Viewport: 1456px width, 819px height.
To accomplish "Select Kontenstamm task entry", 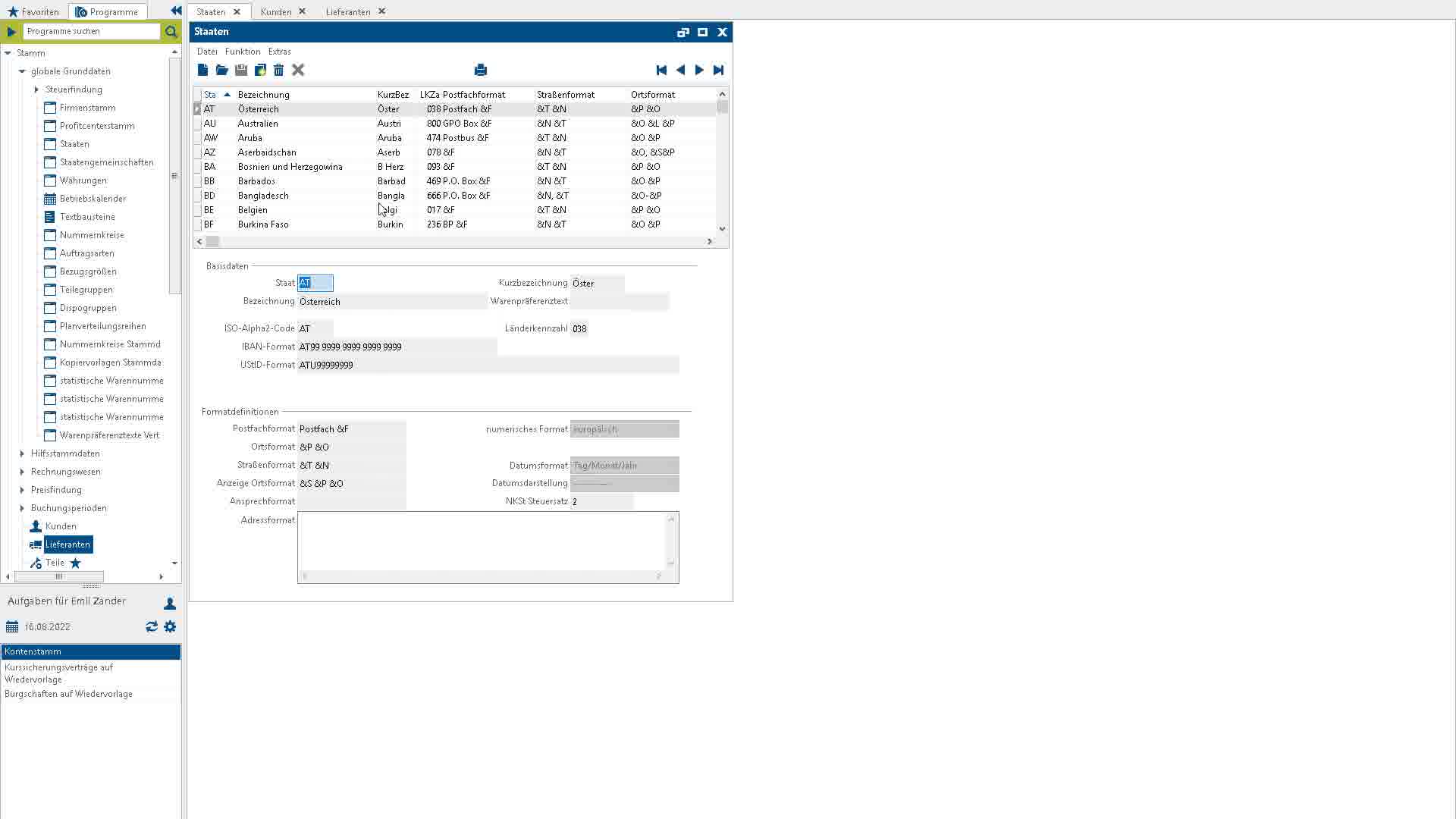I will pyautogui.click(x=90, y=651).
